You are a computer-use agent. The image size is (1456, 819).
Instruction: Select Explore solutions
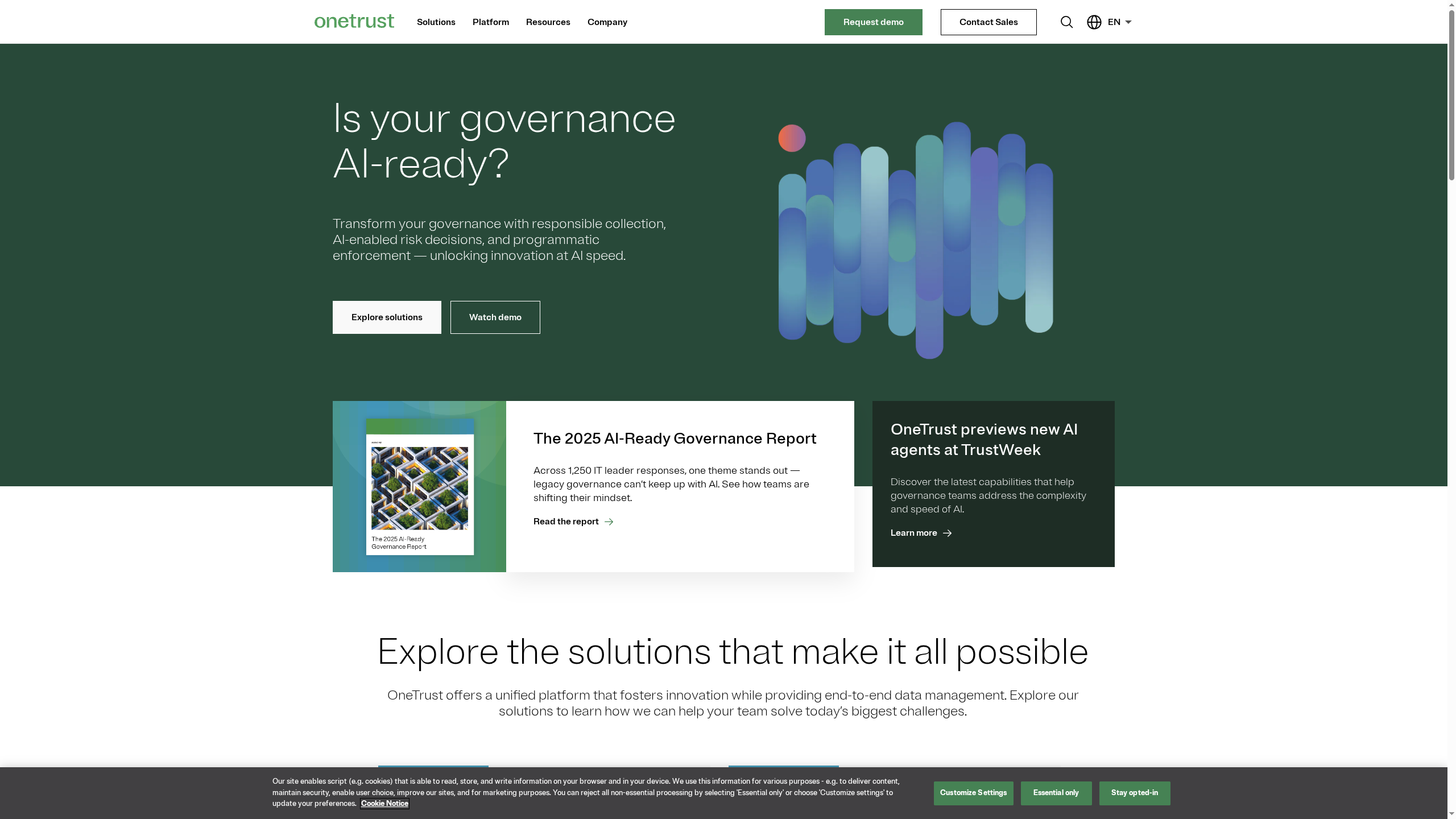(386, 317)
